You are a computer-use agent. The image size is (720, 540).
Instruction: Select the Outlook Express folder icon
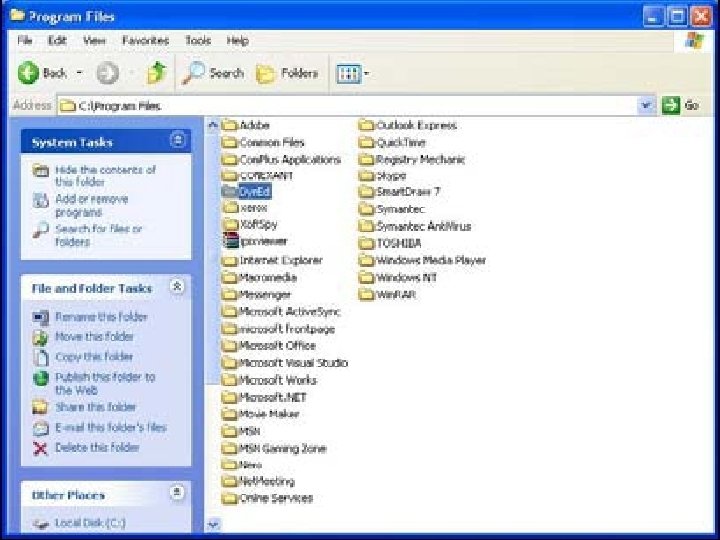pos(366,125)
